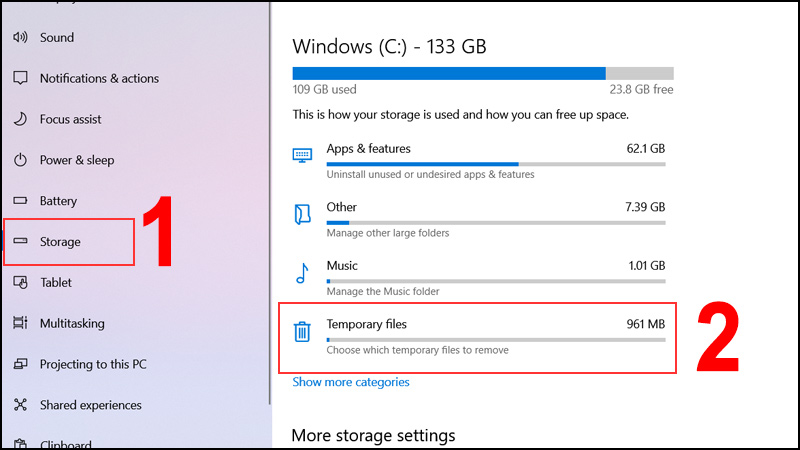The height and width of the screenshot is (450, 800).
Task: Expand Show more categories link
Action: pyautogui.click(x=351, y=382)
